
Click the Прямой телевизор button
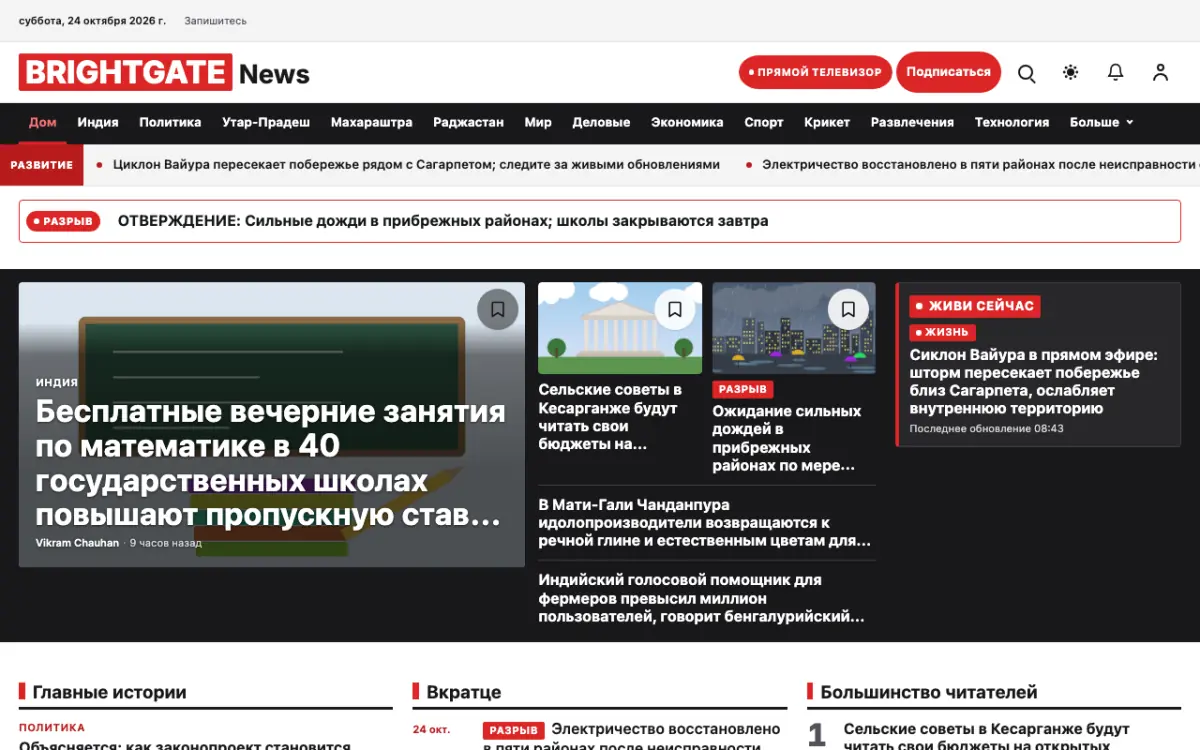[x=815, y=72]
